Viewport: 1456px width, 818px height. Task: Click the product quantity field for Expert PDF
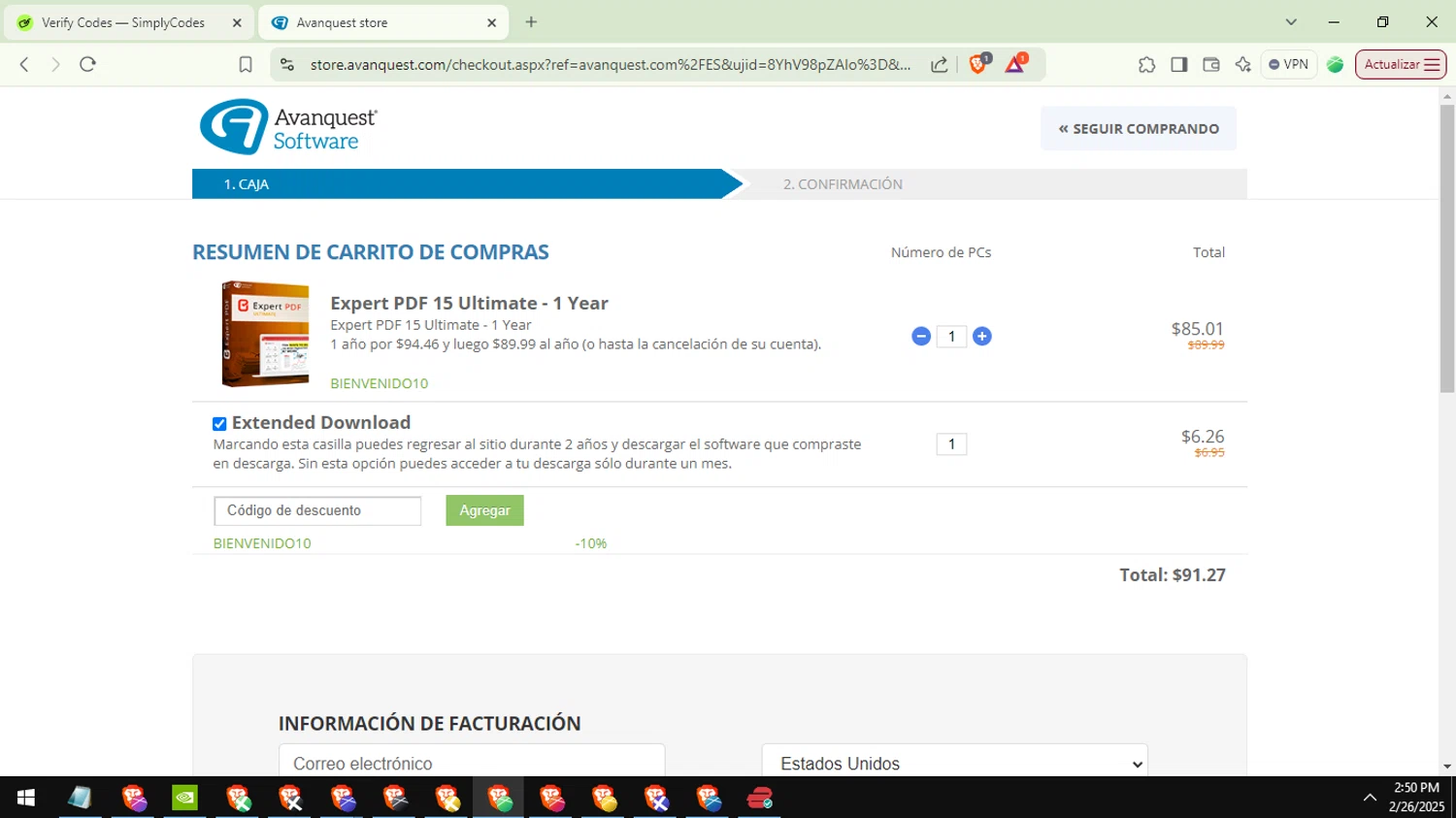[951, 336]
